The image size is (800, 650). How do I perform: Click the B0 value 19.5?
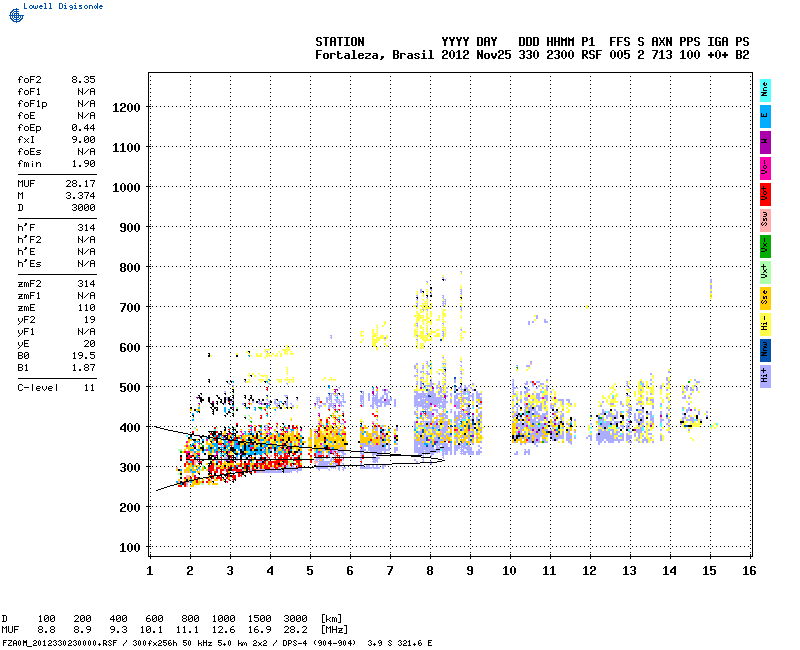point(83,356)
